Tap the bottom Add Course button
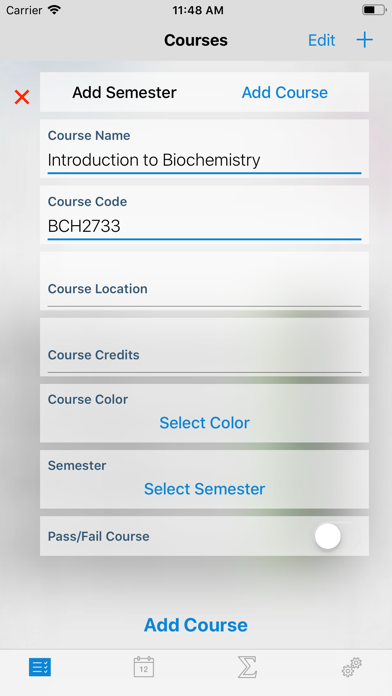 coord(196,625)
